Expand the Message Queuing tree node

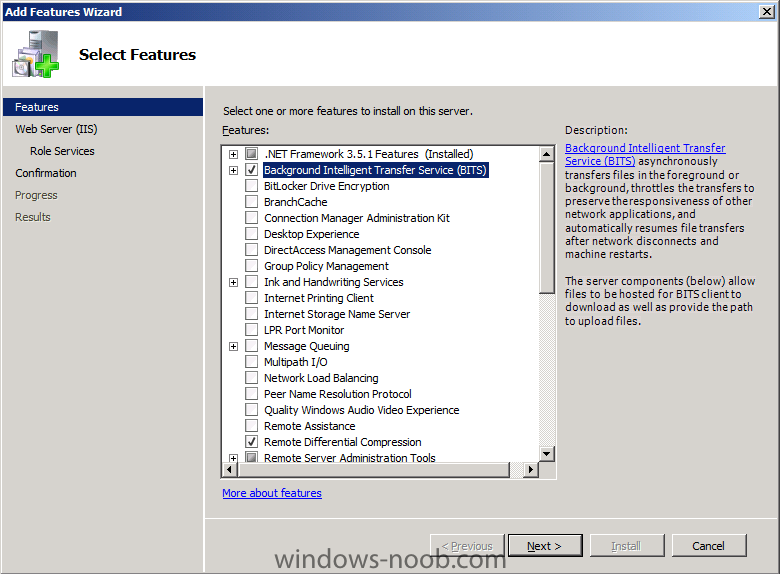[233, 346]
